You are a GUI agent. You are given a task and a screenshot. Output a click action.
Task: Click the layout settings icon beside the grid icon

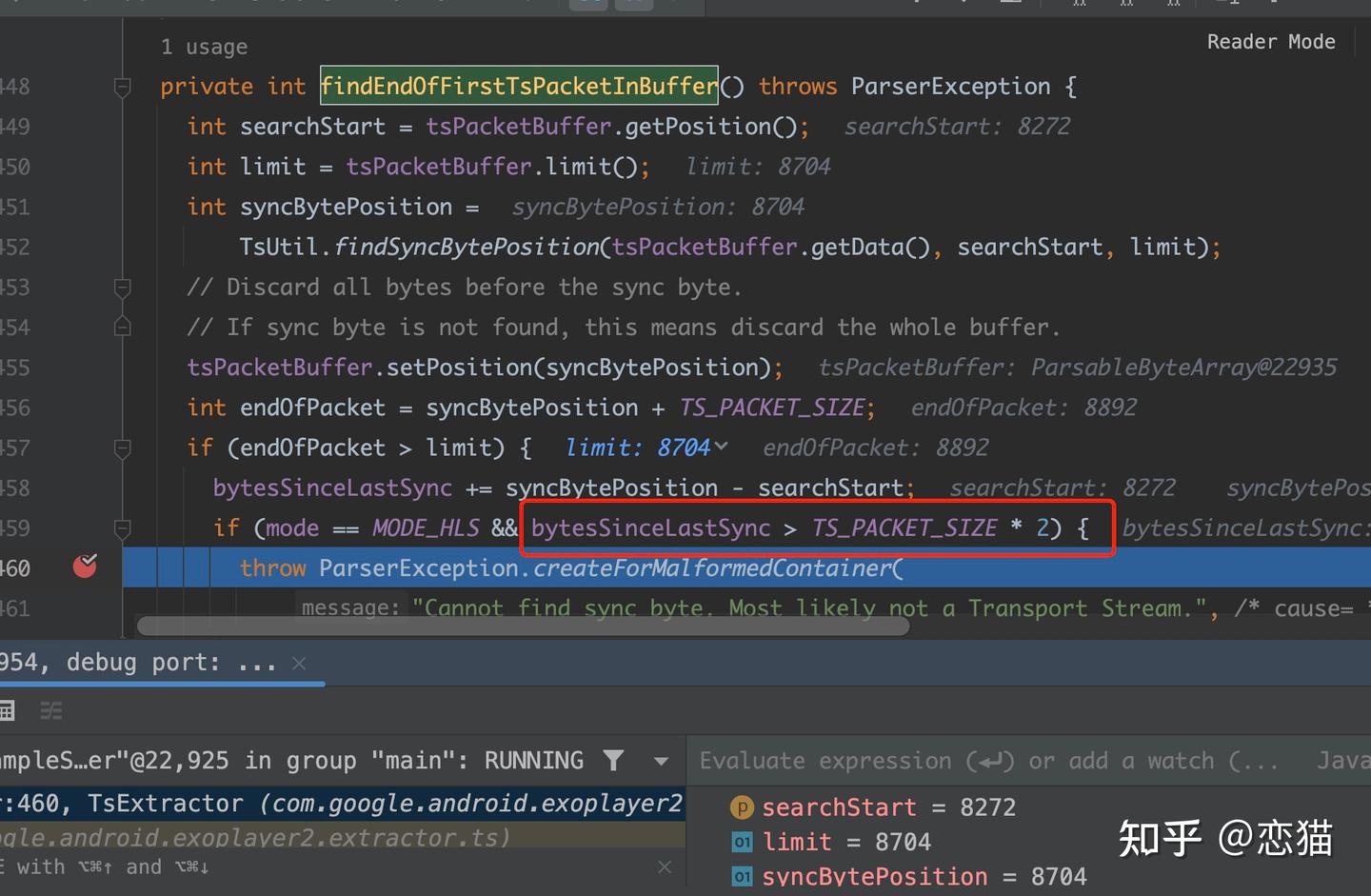50,710
